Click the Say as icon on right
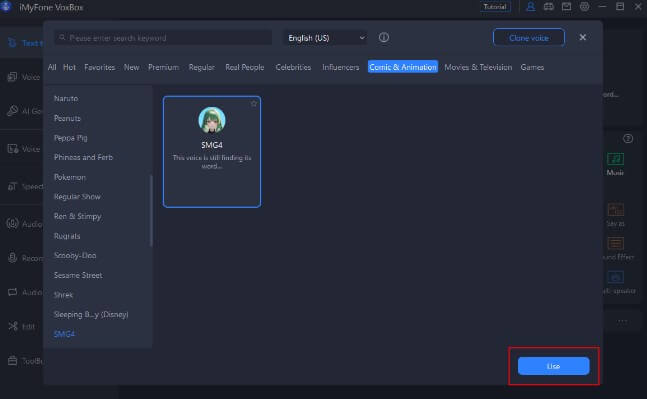 tap(615, 210)
